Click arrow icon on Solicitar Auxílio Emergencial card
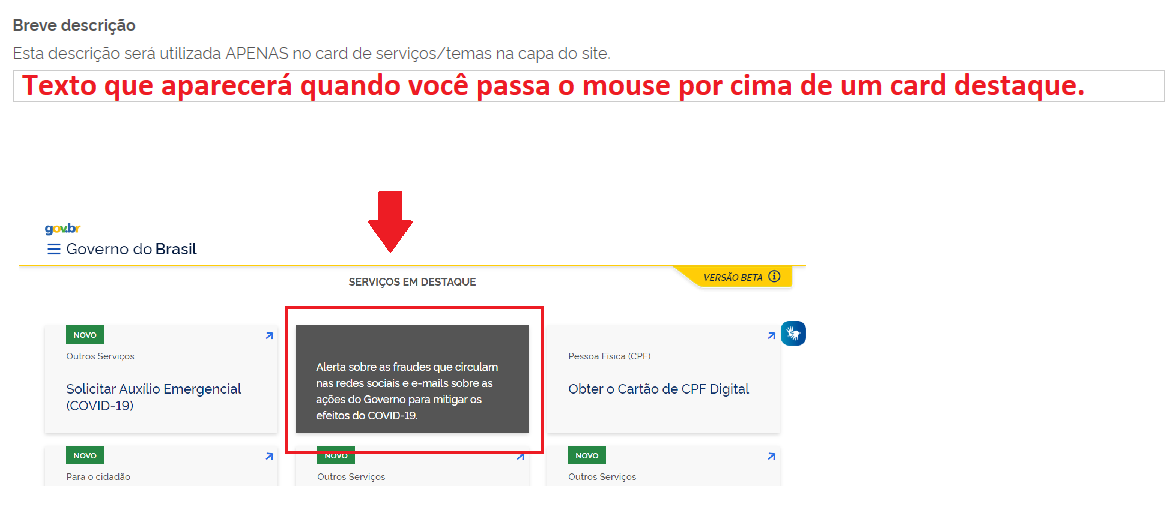Image resolution: width=1169 pixels, height=513 pixels. (269, 336)
